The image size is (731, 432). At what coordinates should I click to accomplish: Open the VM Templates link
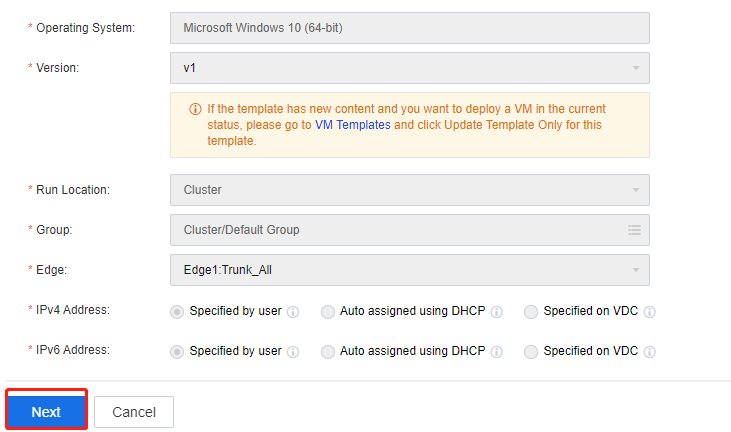tap(352, 125)
